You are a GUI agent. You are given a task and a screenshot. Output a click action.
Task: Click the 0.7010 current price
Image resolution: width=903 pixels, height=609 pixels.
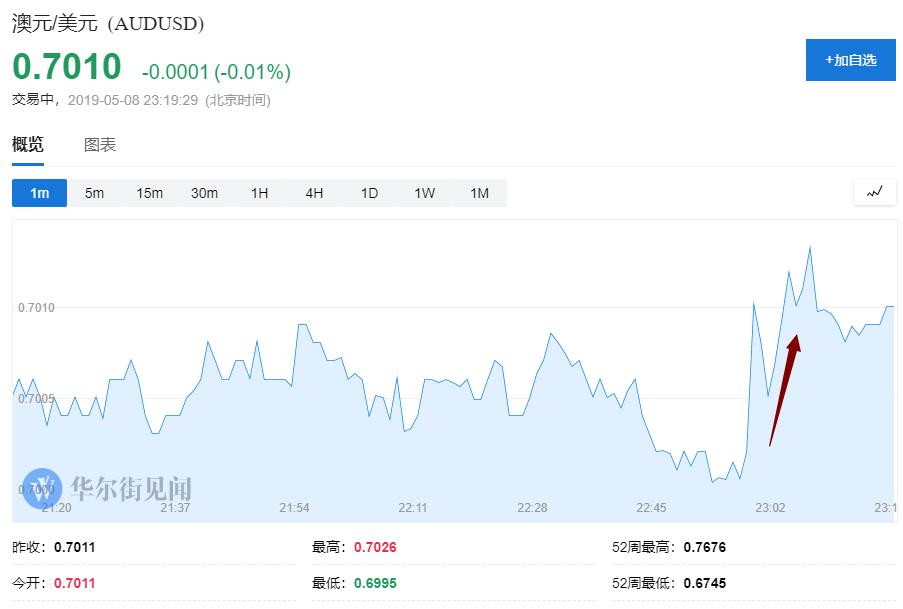coord(66,68)
